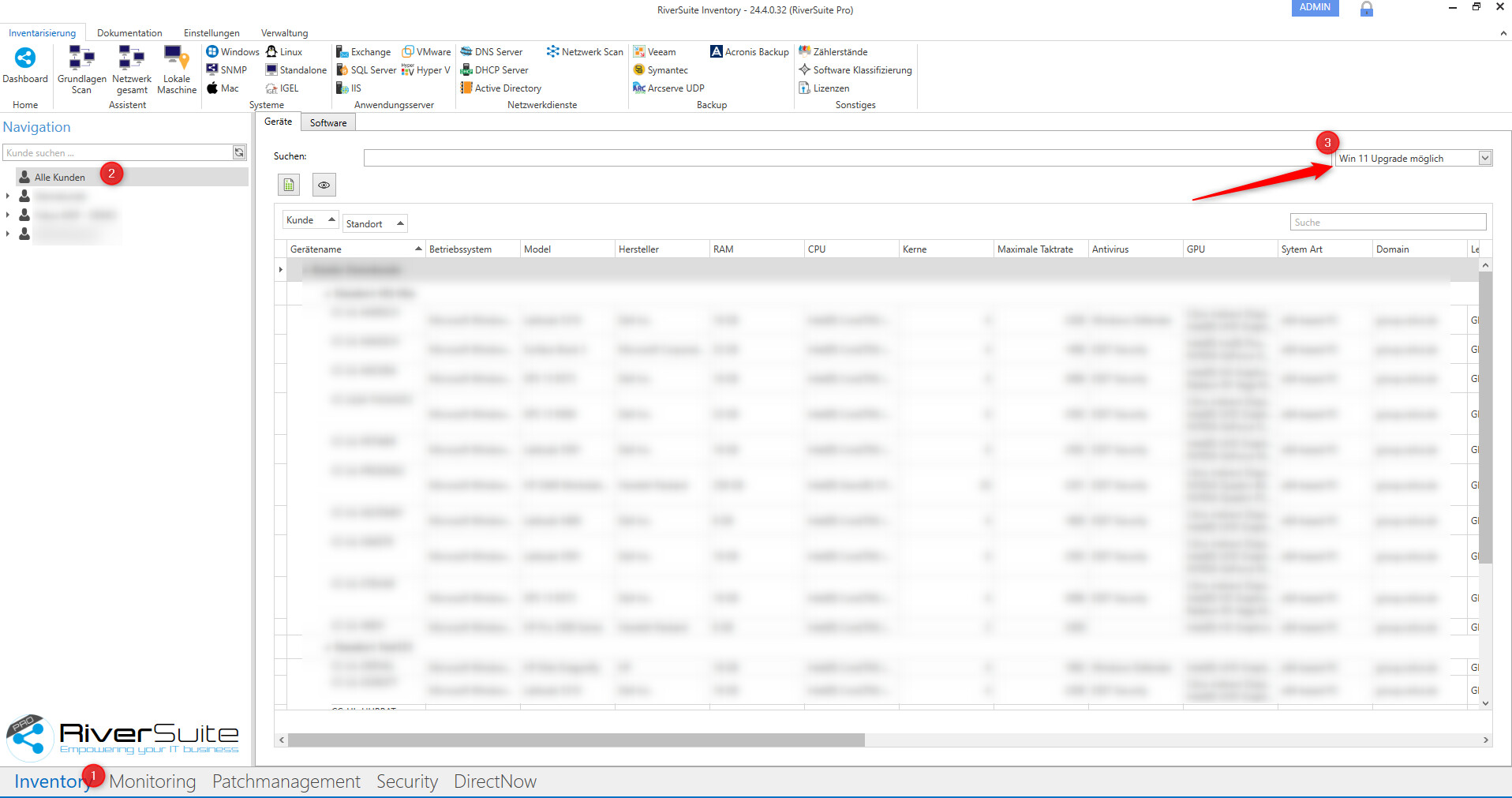Expand the first customer tree node
Image resolution: width=1512 pixels, height=798 pixels.
(8, 196)
